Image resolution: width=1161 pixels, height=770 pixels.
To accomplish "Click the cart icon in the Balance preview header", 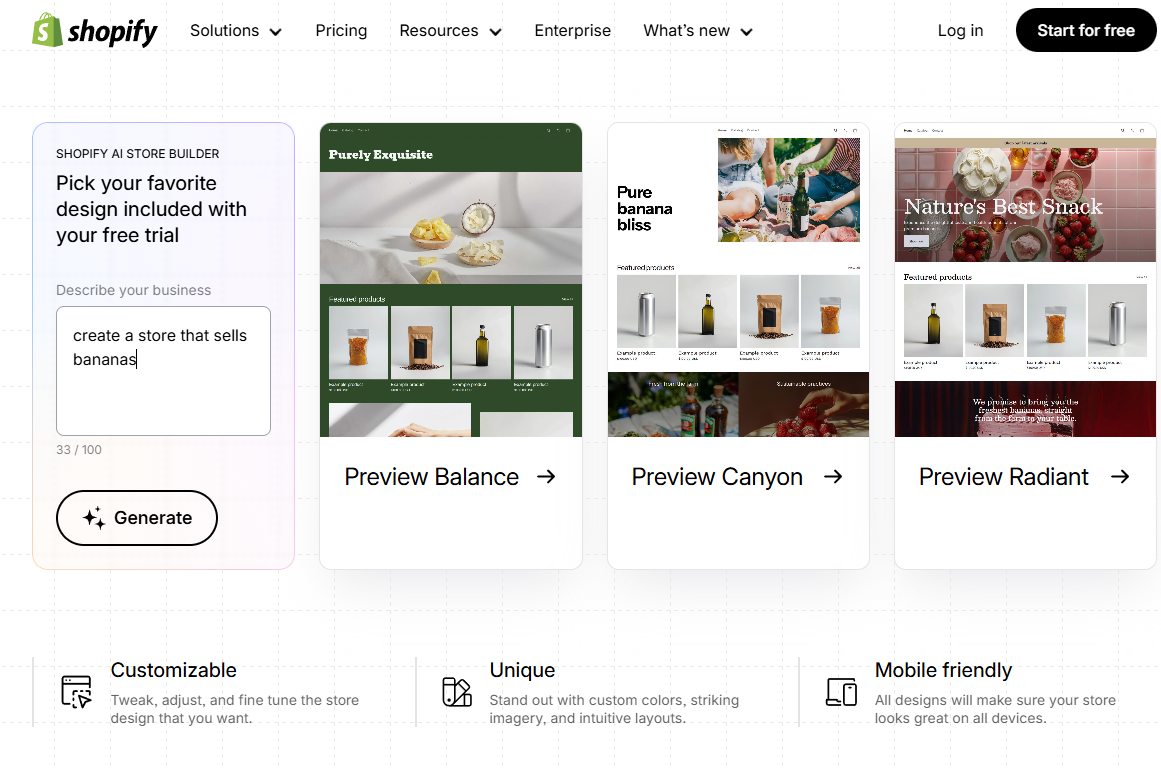I will 568,130.
